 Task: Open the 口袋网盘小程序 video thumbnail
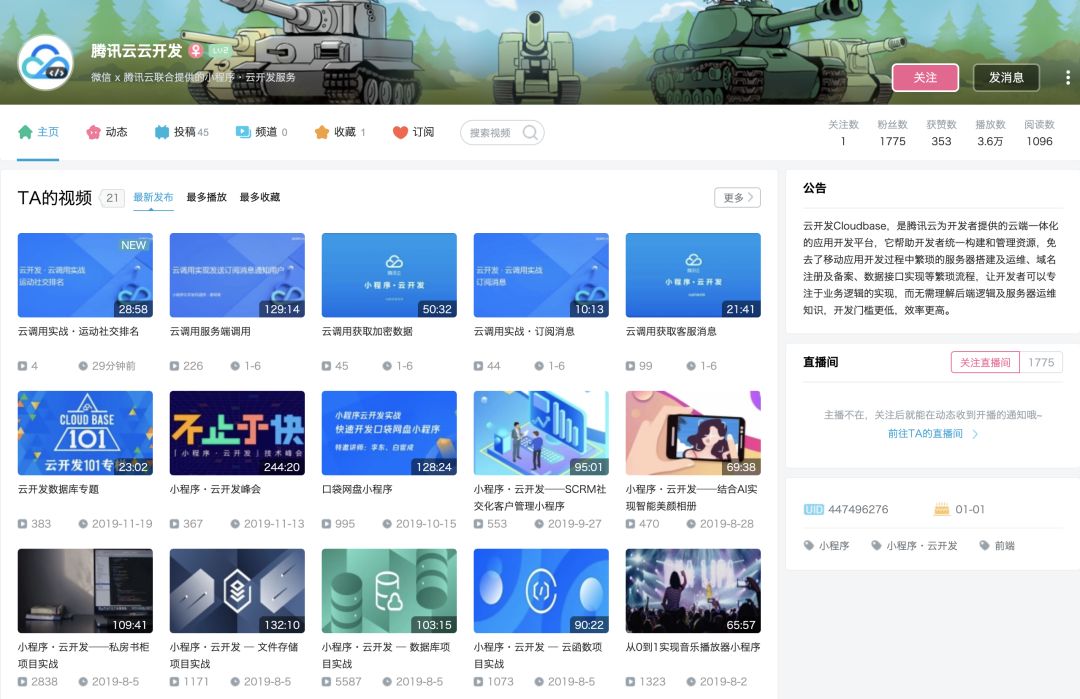tap(389, 433)
